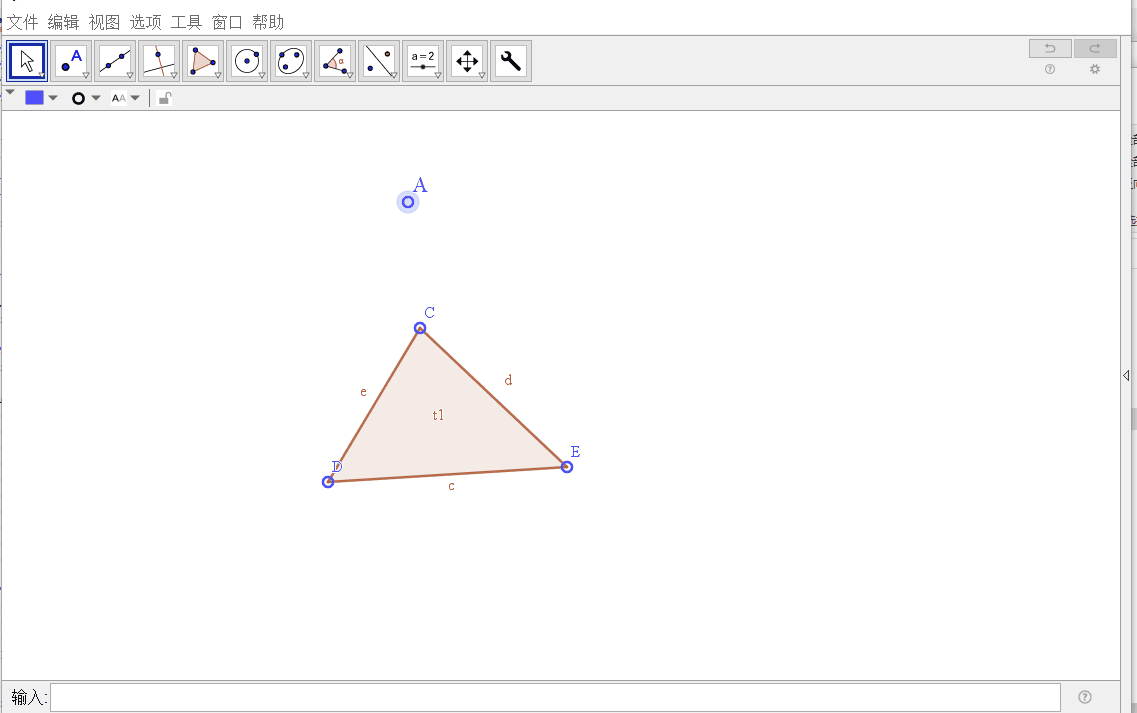Expand the label text size dropdown

[125, 98]
